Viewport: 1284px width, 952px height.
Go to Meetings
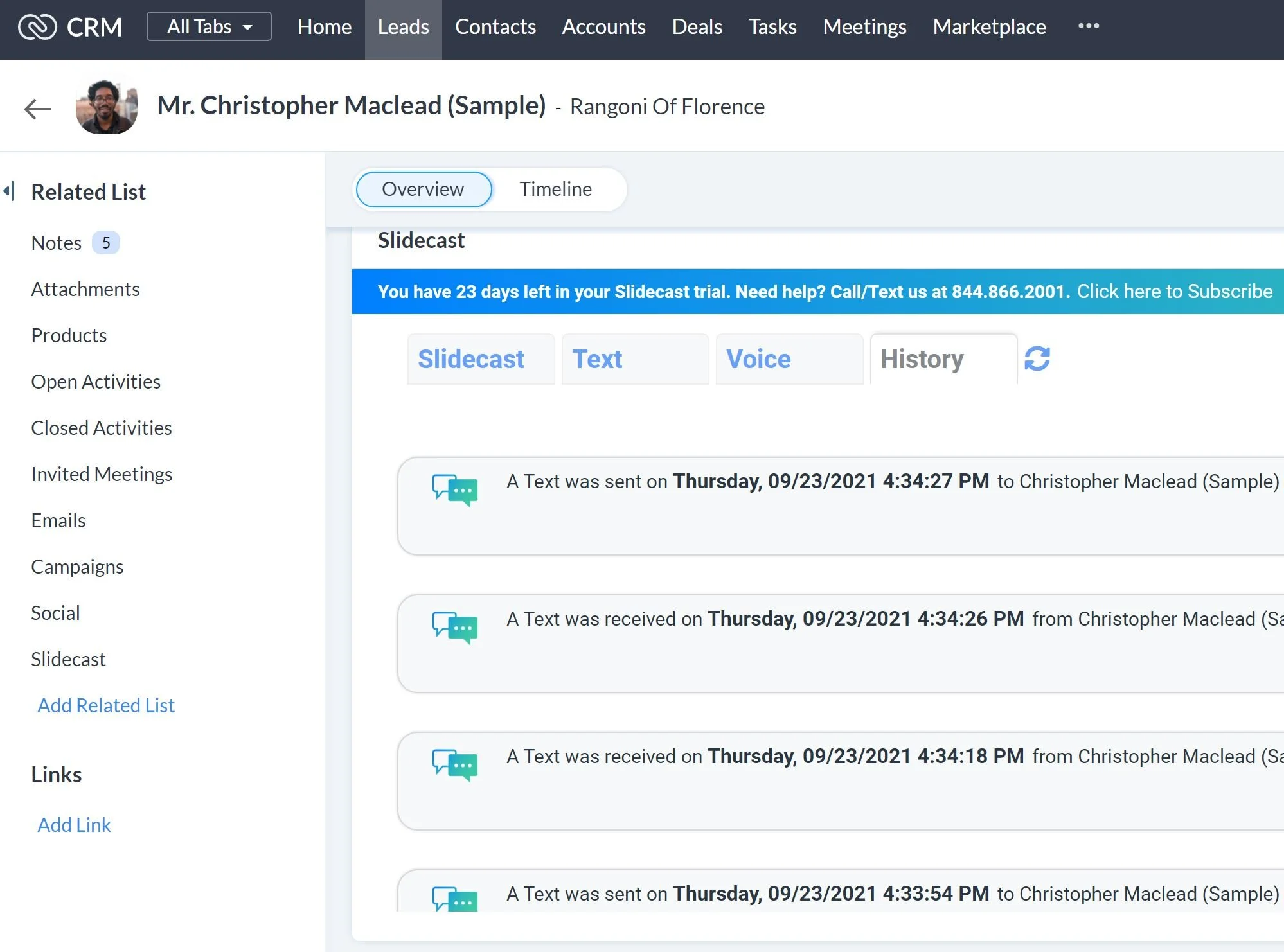(864, 26)
